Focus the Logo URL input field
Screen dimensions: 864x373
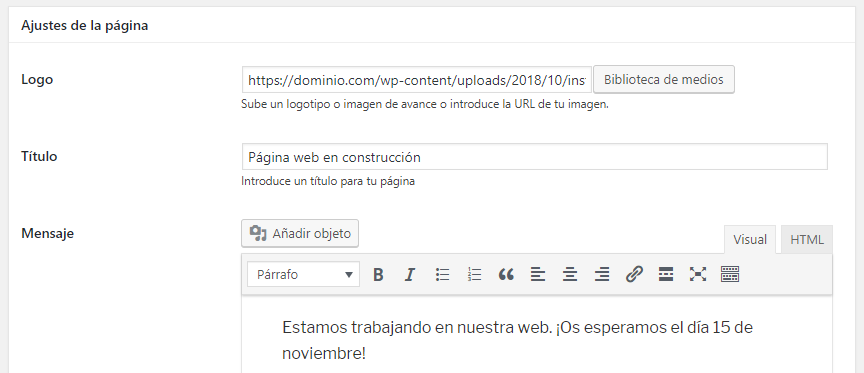coord(417,80)
